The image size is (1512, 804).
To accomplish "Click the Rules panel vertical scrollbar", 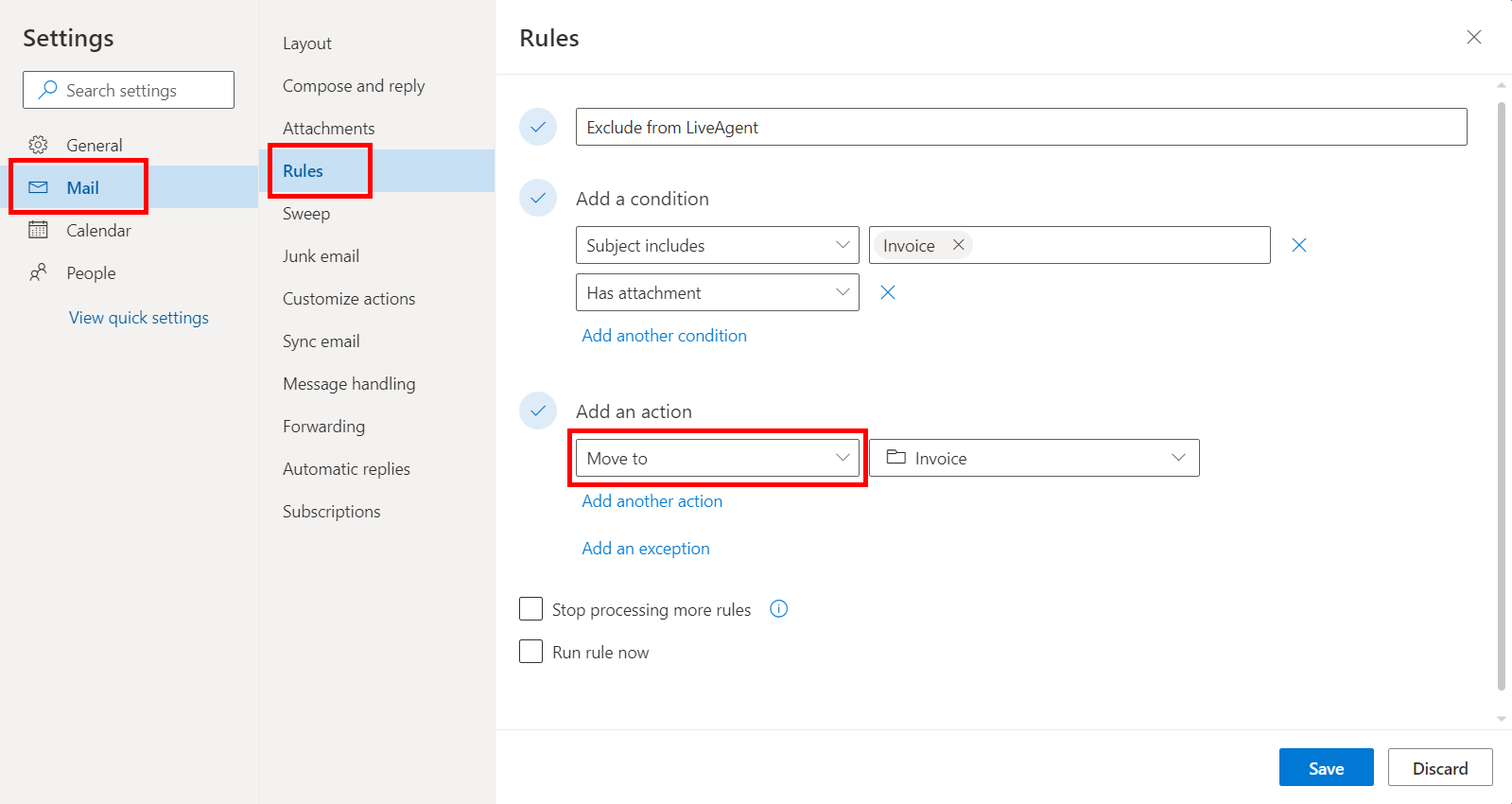I will pos(1502,397).
